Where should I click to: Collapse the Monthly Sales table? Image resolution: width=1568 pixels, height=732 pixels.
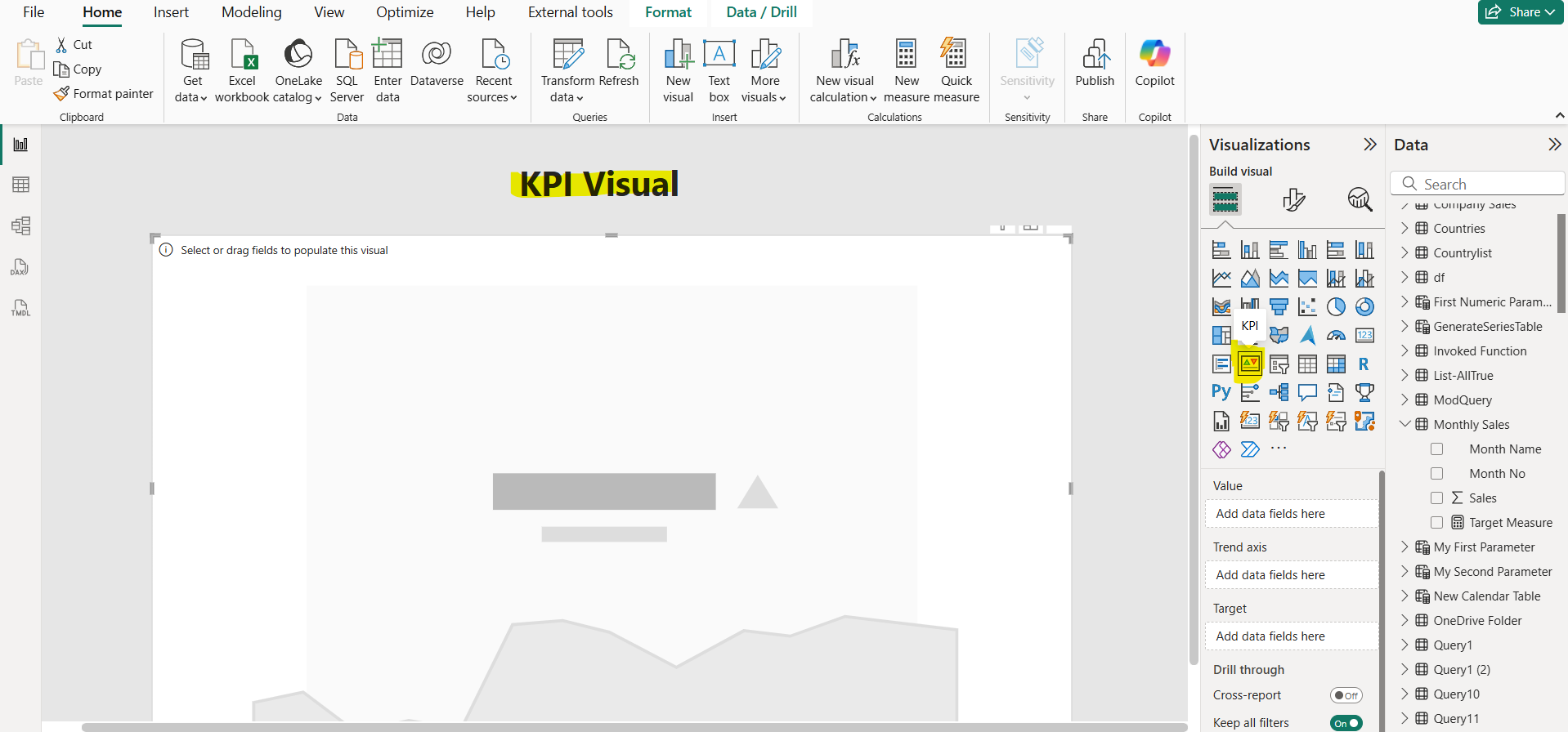pyautogui.click(x=1405, y=425)
